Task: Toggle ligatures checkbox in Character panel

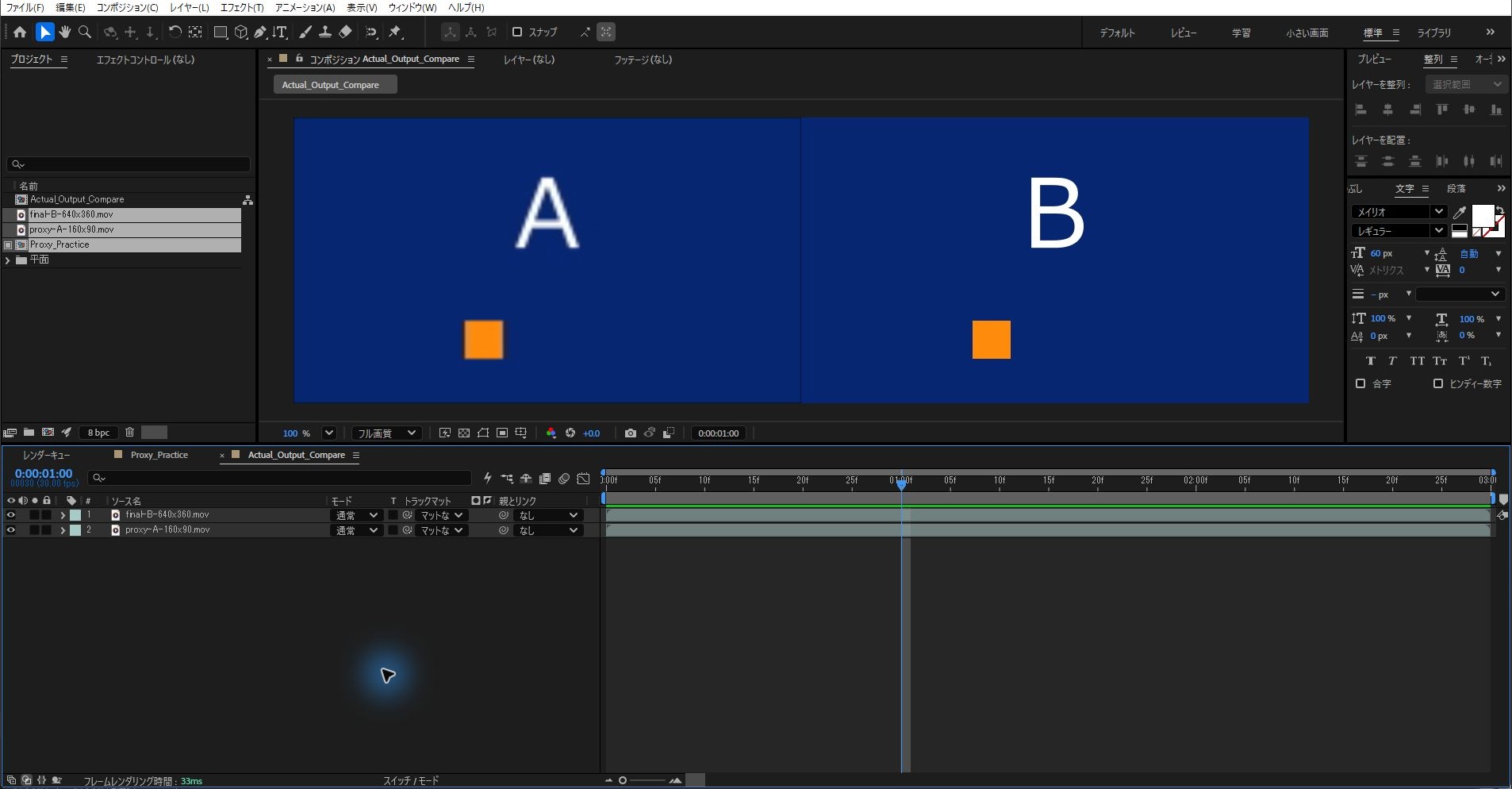Action: (1360, 383)
